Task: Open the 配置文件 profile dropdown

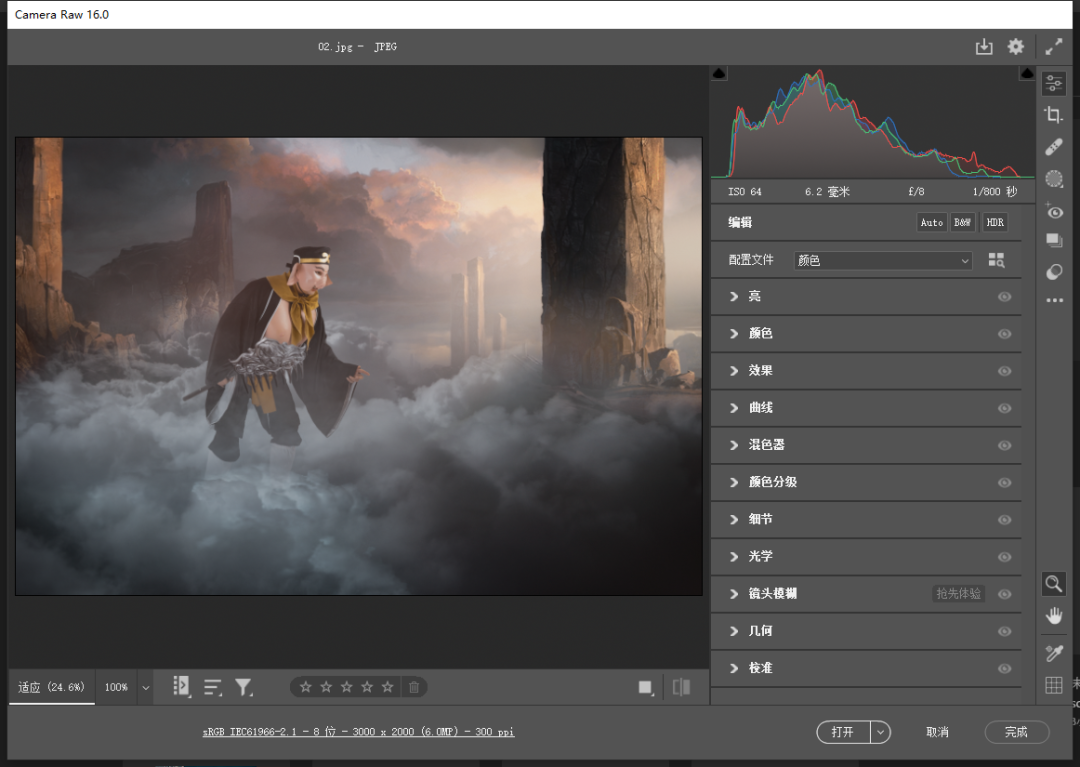Action: pyautogui.click(x=883, y=260)
